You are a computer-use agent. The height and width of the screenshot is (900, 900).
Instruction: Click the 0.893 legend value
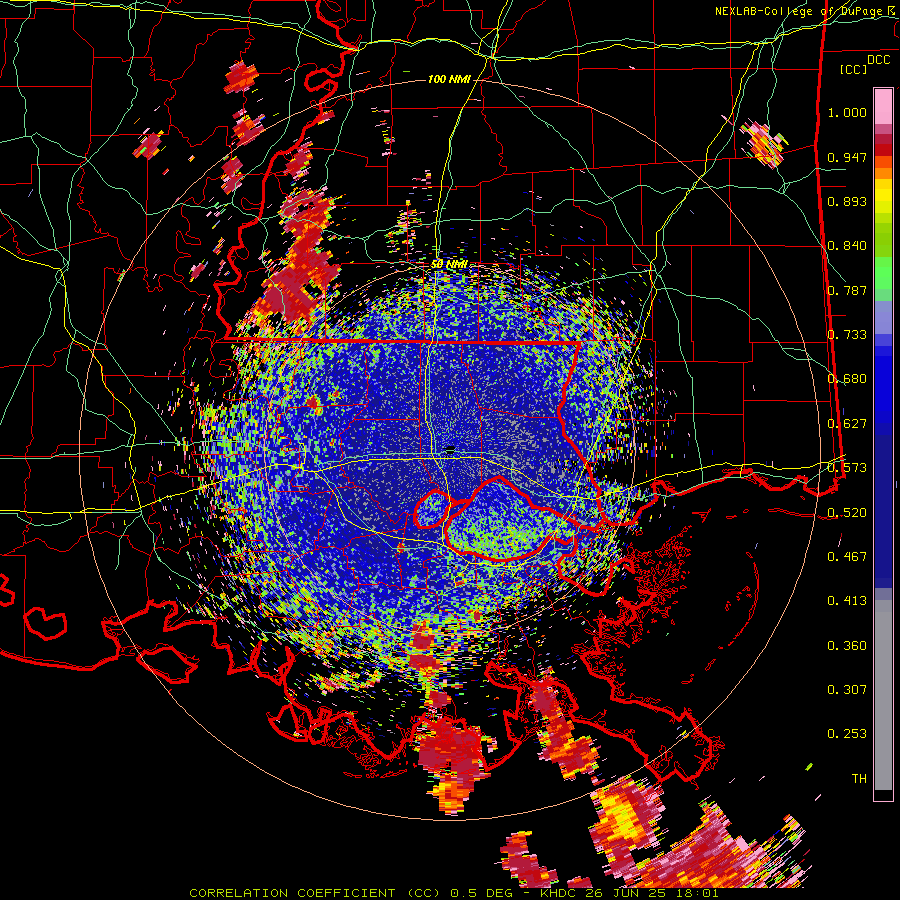point(847,201)
